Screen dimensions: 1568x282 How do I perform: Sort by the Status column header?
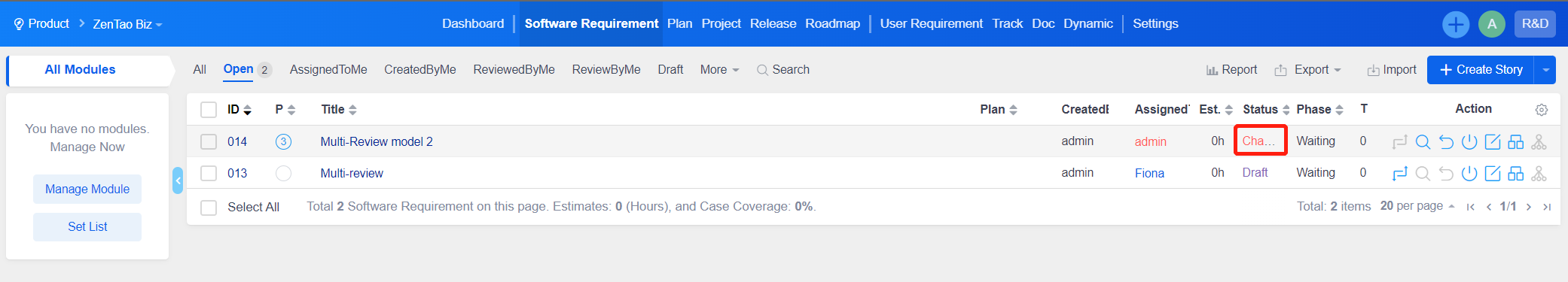click(x=1266, y=110)
